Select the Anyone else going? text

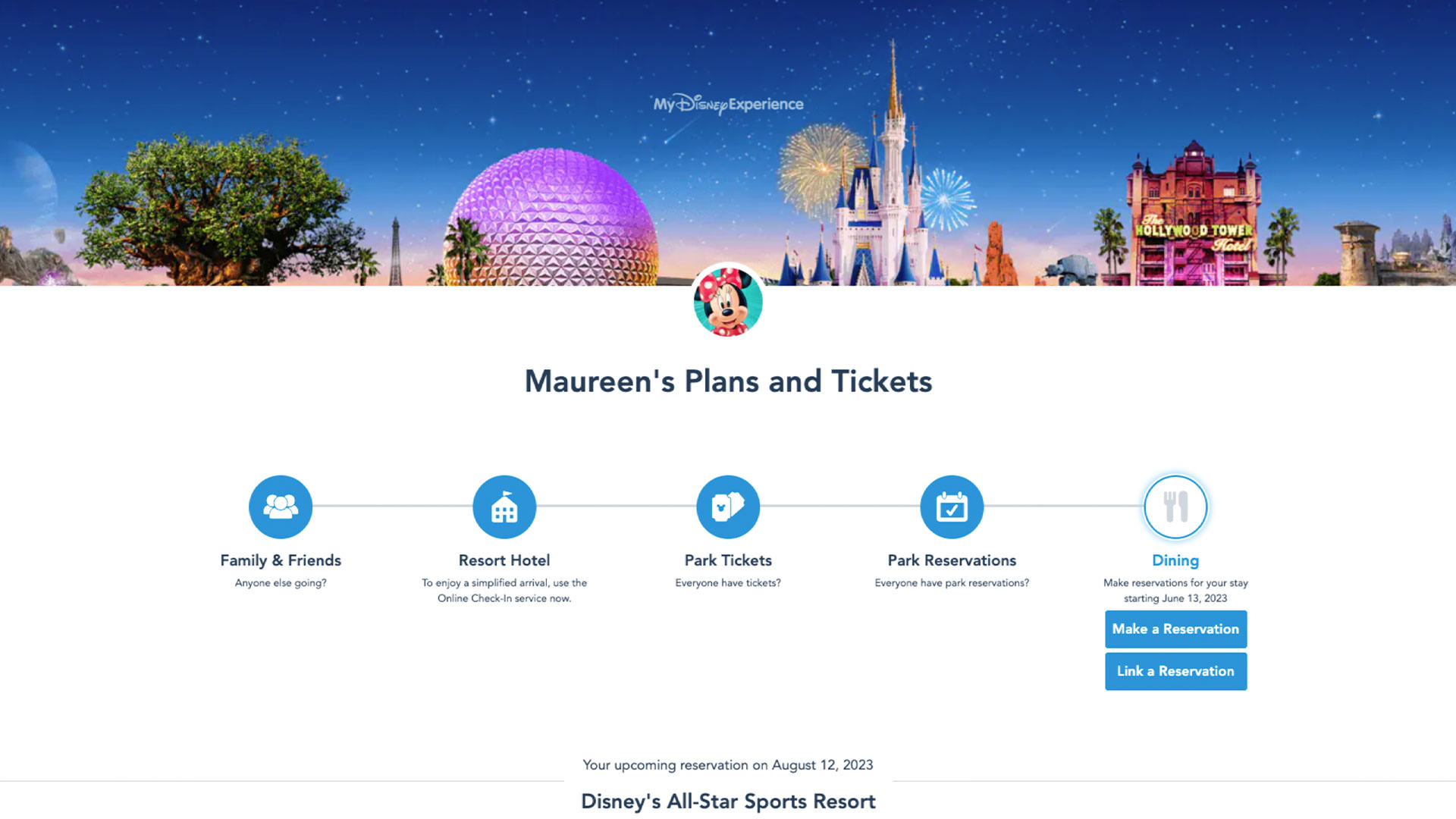coord(281,583)
